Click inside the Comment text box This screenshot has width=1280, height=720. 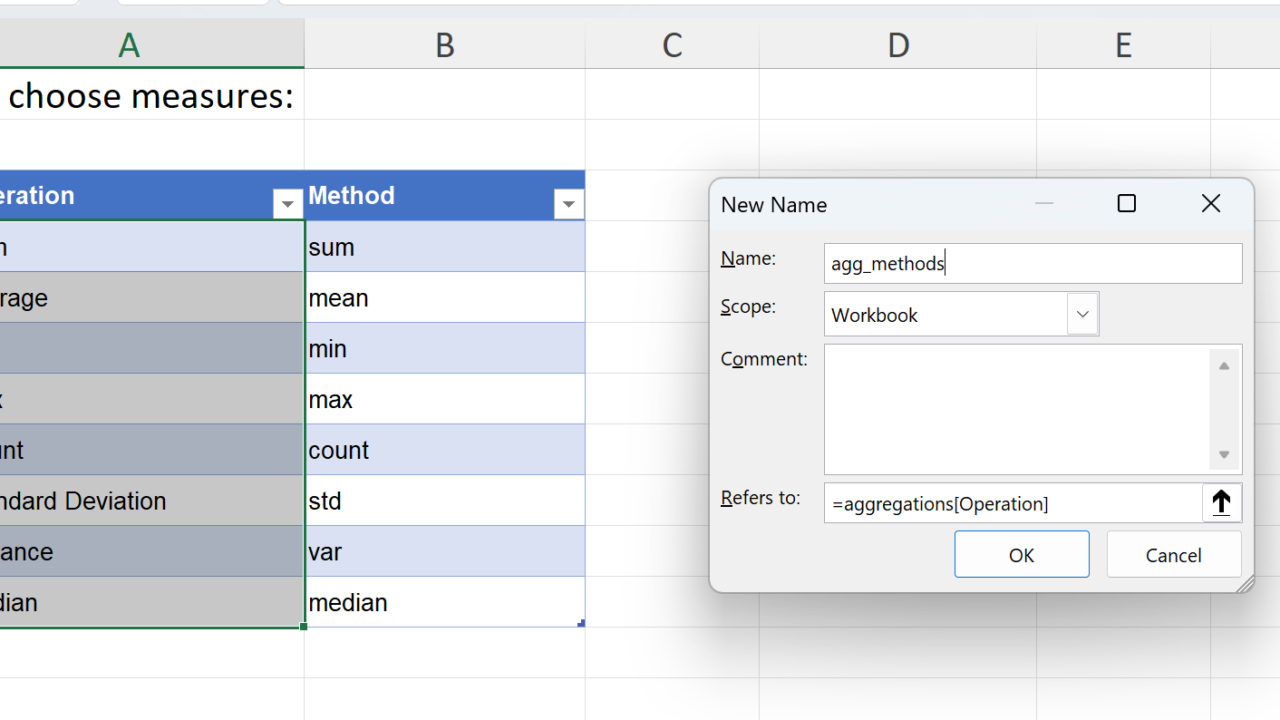1016,409
